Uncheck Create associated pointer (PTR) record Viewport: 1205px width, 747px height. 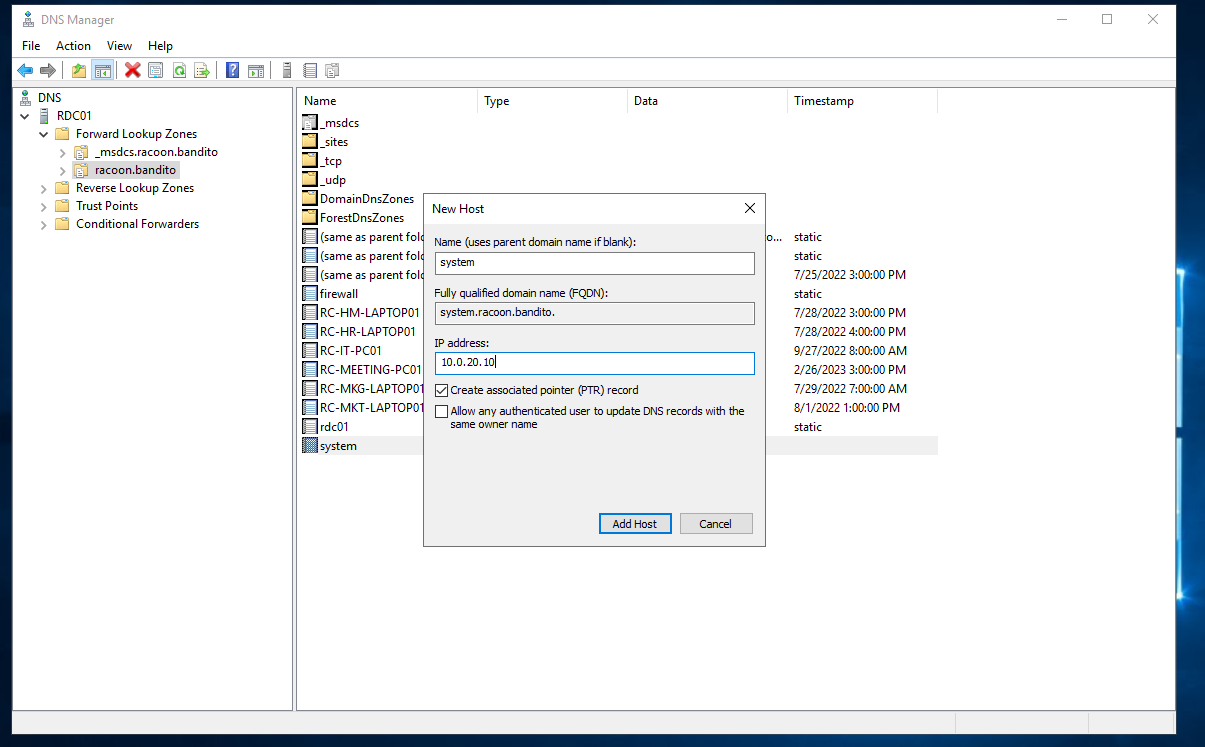point(442,390)
